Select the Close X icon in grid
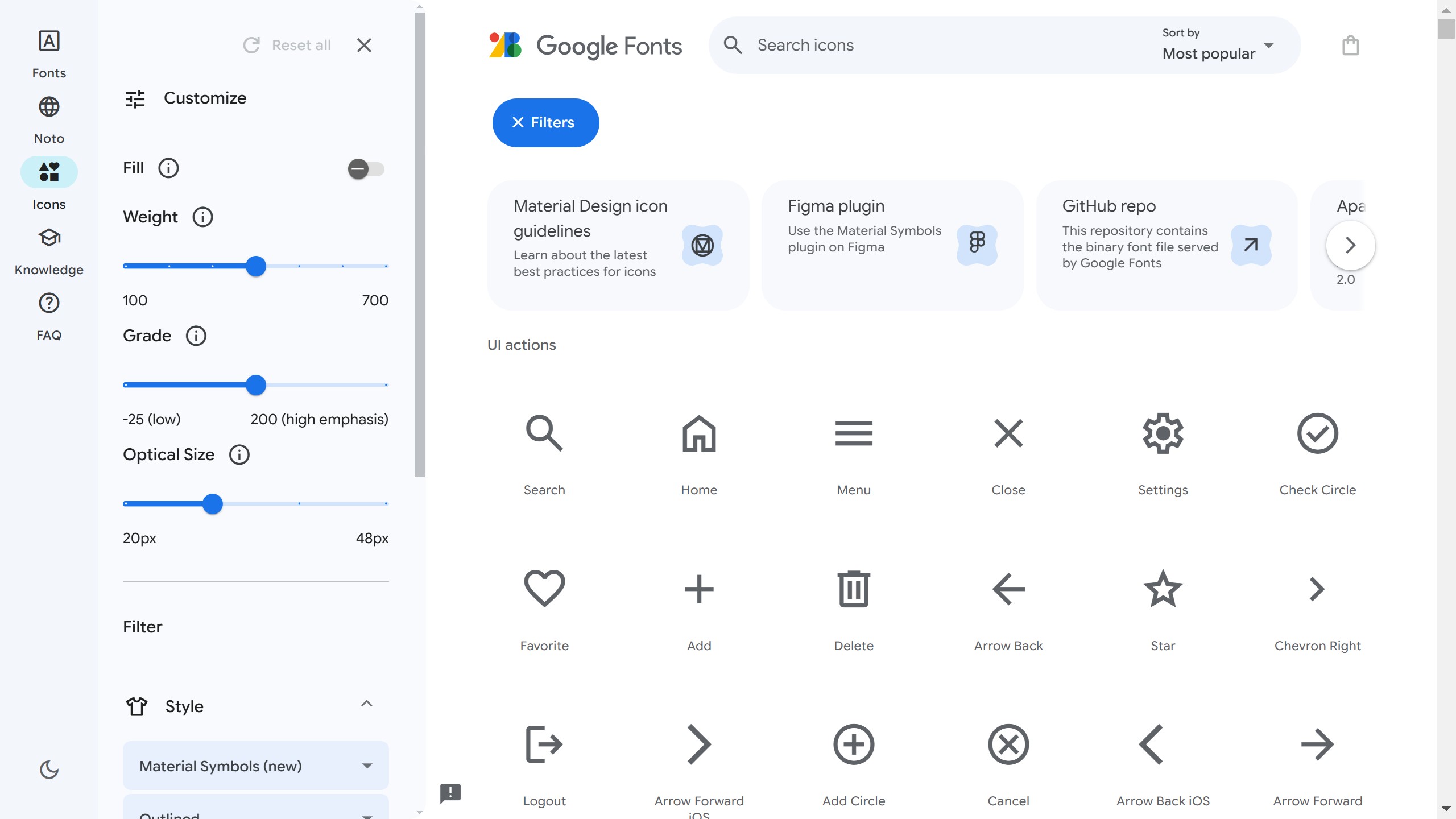The height and width of the screenshot is (819, 1456). [x=1008, y=433]
